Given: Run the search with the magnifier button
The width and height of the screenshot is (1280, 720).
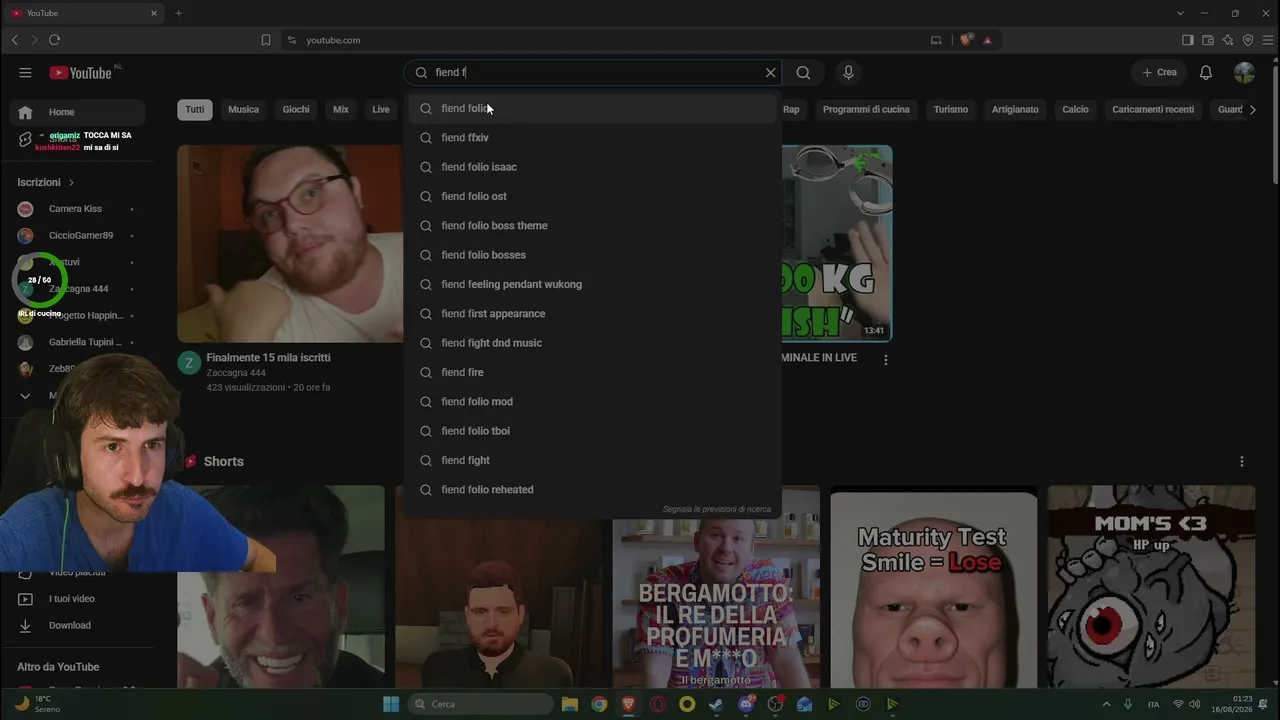Looking at the screenshot, I should click(x=803, y=72).
